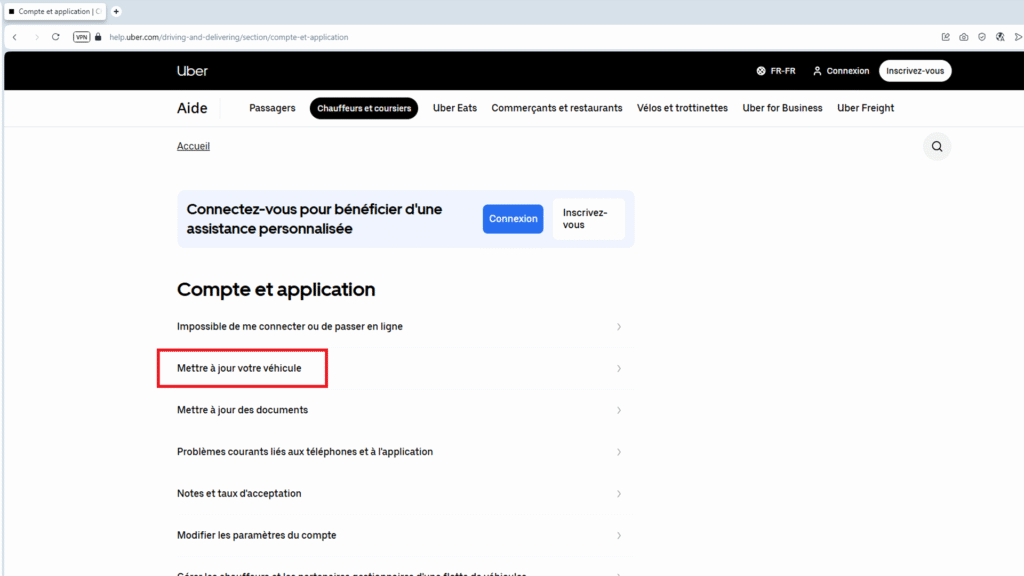1024x576 pixels.
Task: Open Modifier les paramètres du compte
Action: click(400, 536)
